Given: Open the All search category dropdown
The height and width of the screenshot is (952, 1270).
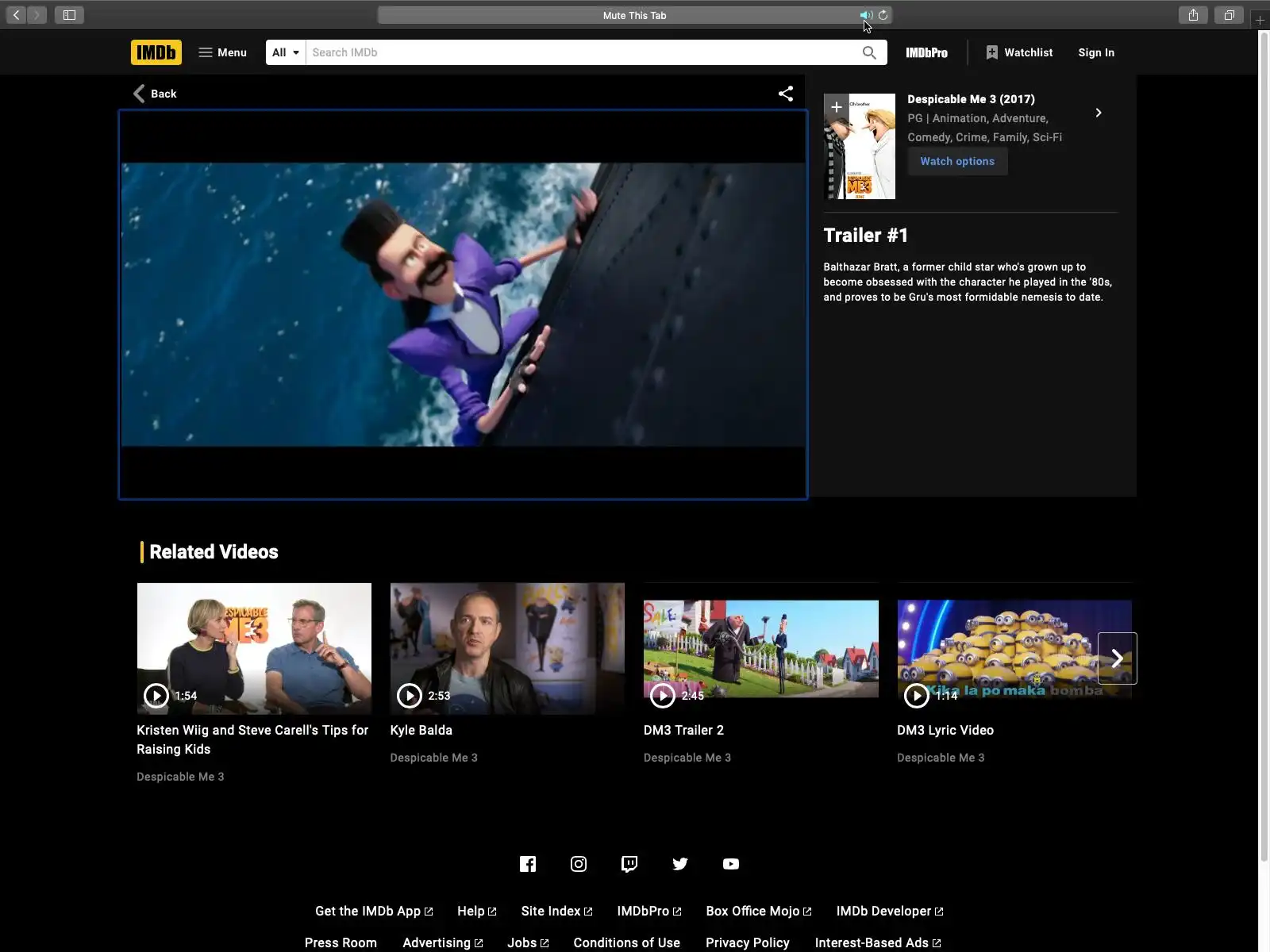Looking at the screenshot, I should point(286,52).
